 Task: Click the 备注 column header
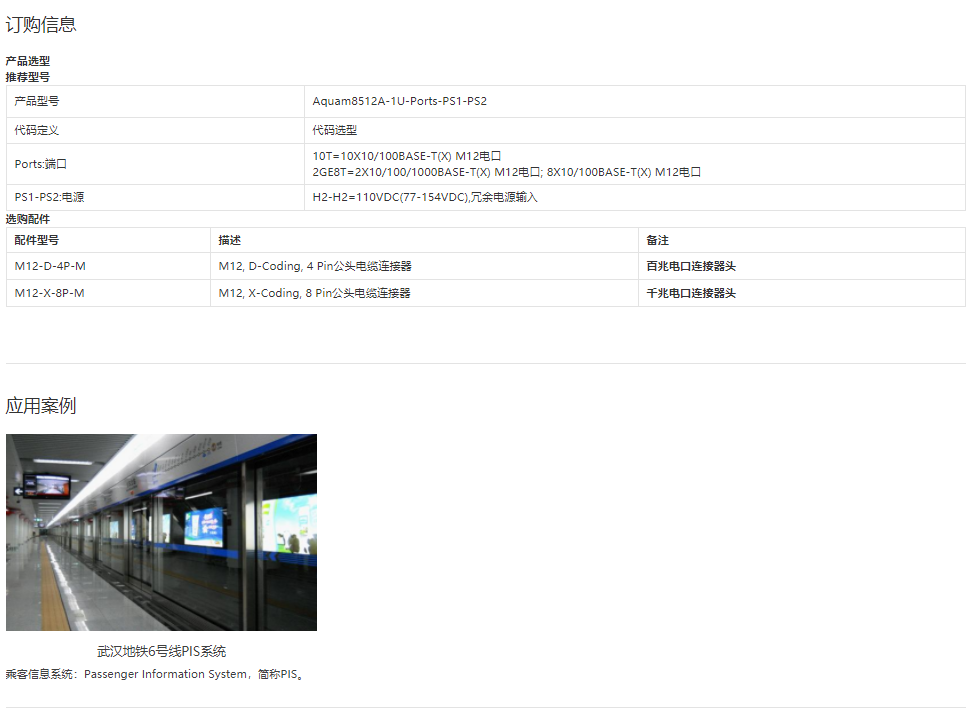[657, 240]
